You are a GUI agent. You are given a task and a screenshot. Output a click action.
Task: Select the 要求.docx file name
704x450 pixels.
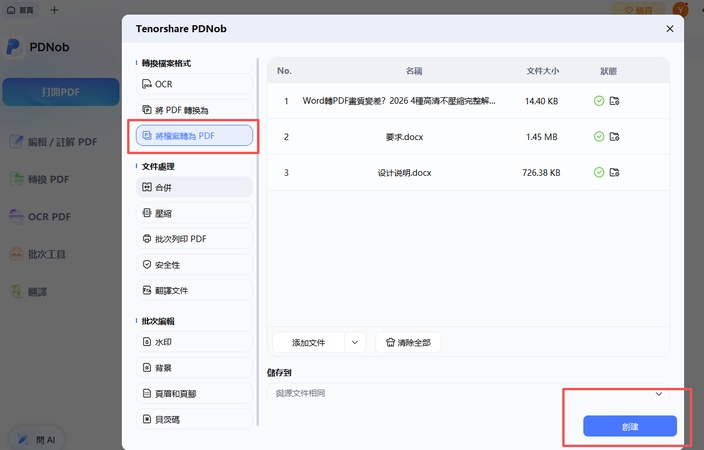coord(405,137)
